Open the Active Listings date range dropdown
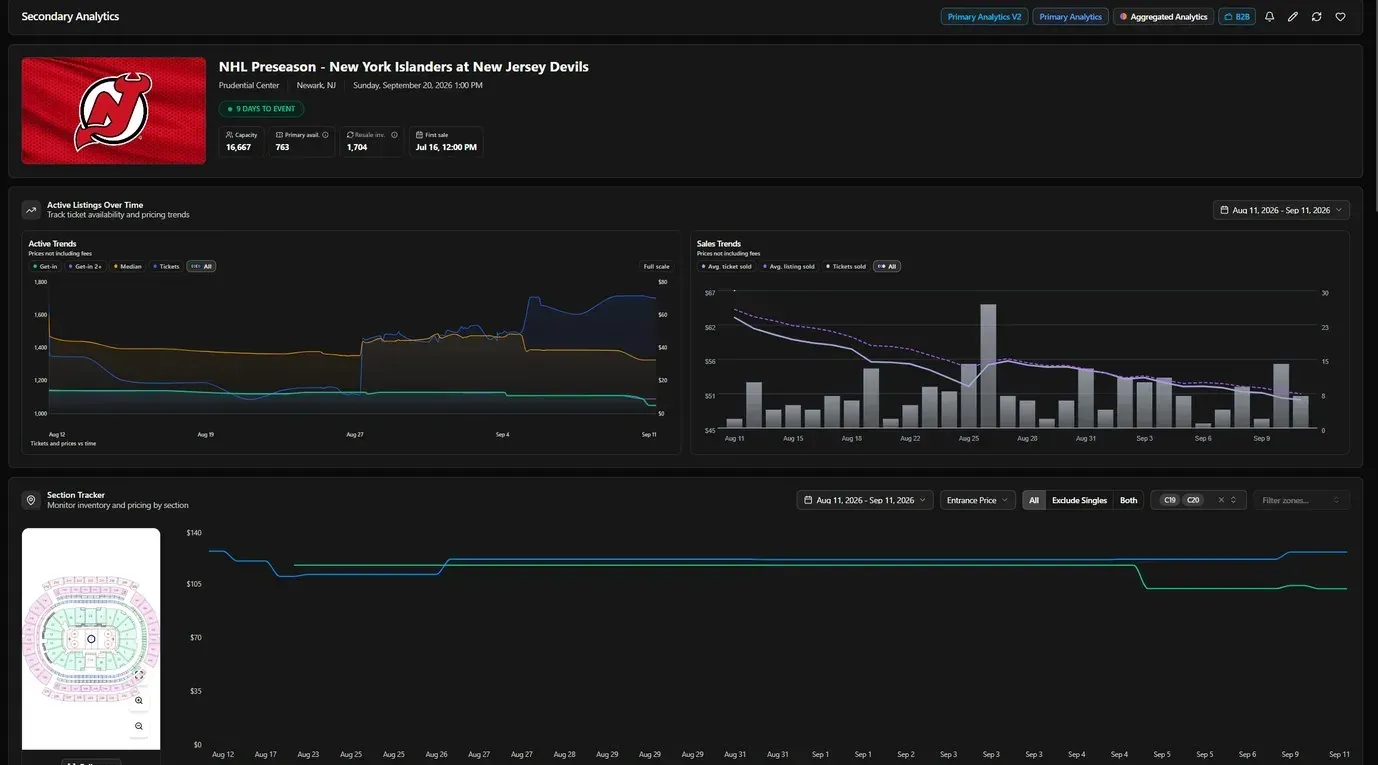 point(1281,210)
